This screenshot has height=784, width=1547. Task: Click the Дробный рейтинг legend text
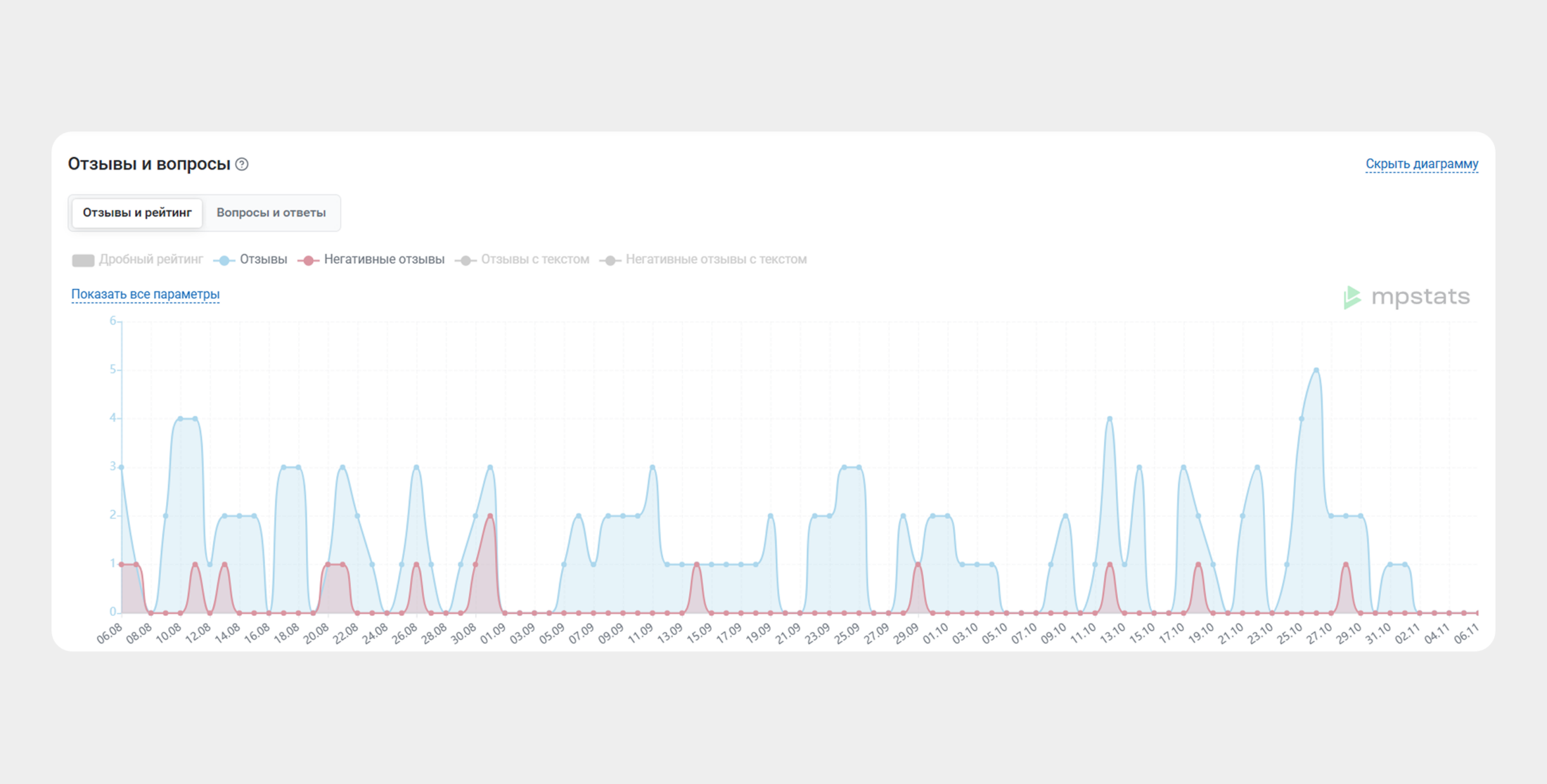coord(150,259)
